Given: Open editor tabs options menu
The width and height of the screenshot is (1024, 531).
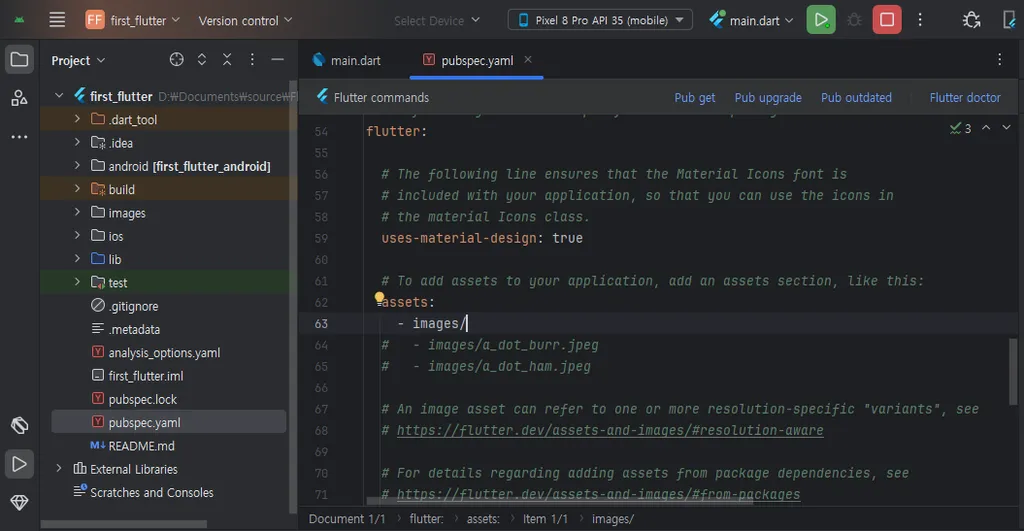Looking at the screenshot, I should tap(999, 59).
